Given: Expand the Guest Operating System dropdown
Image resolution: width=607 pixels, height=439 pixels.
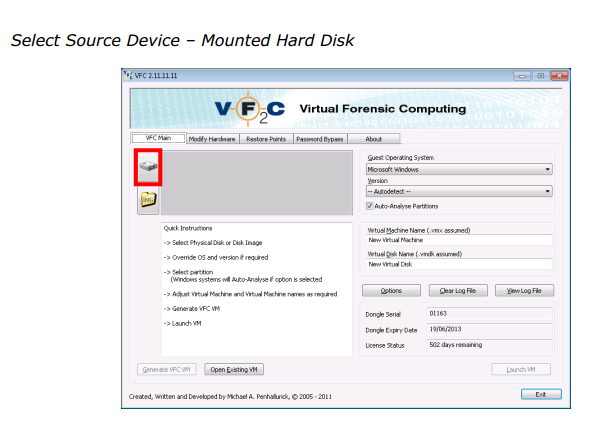Looking at the screenshot, I should pyautogui.click(x=459, y=169).
